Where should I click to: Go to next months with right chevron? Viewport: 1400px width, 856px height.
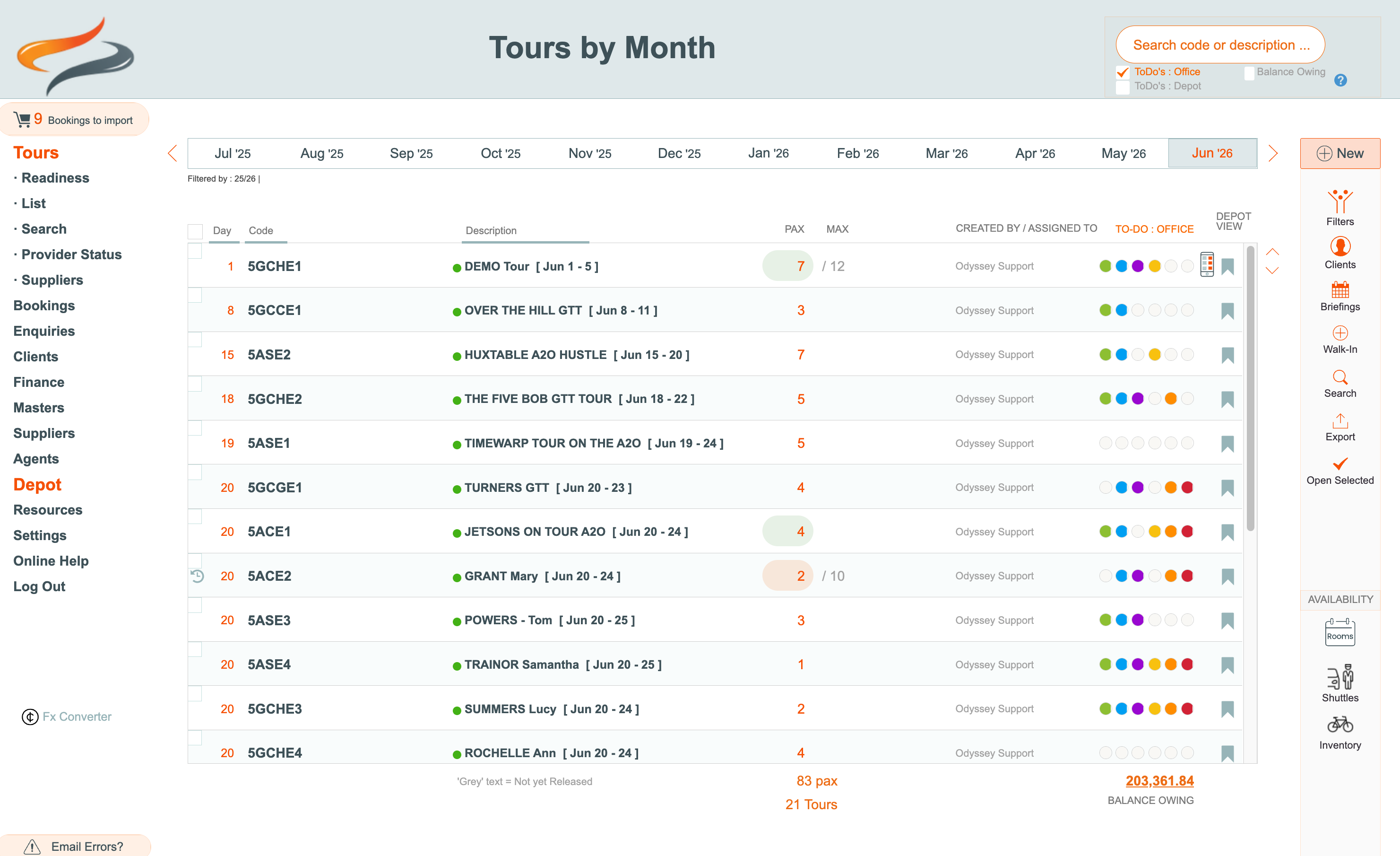pyautogui.click(x=1273, y=153)
